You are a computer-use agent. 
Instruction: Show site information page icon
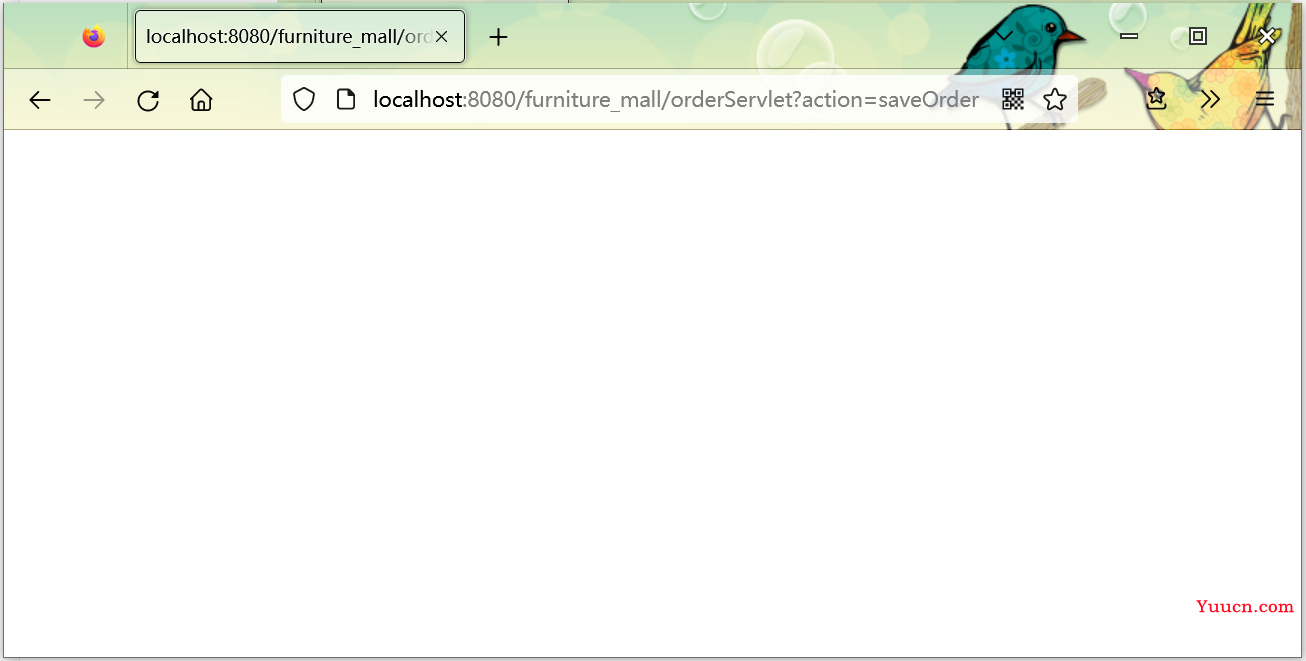pyautogui.click(x=346, y=99)
